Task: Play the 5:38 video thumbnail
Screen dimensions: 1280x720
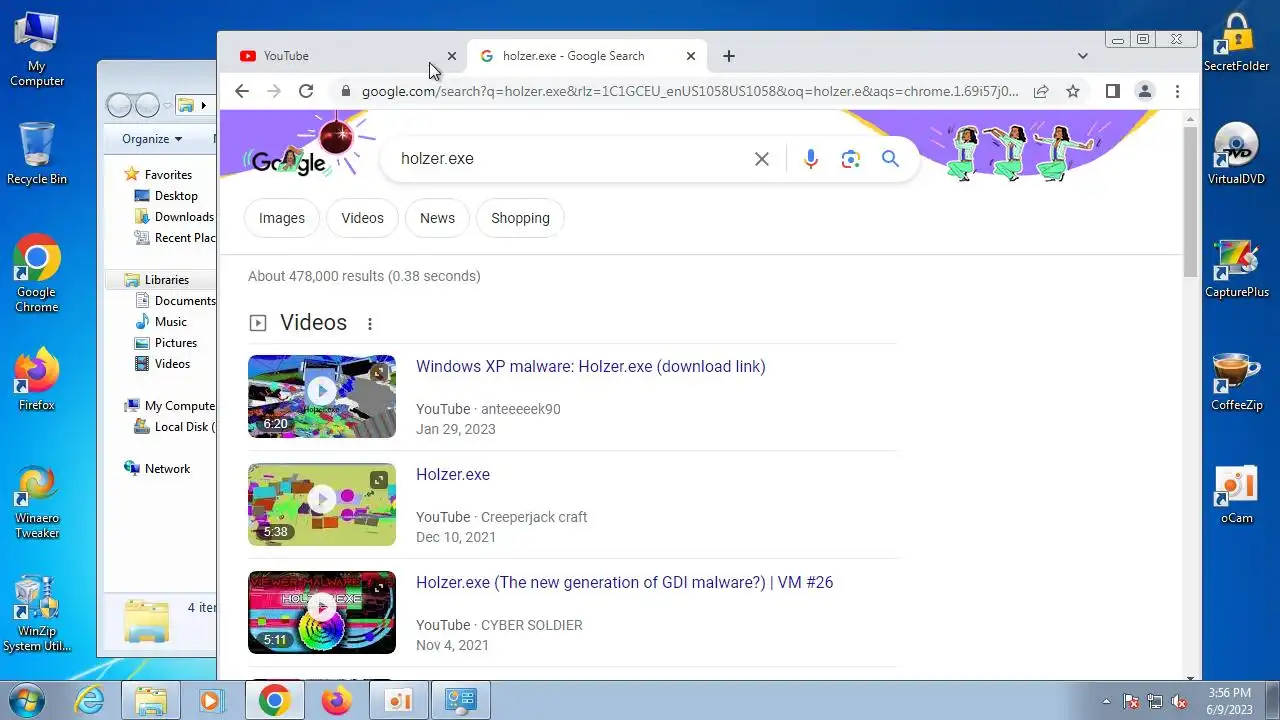Action: tap(322, 504)
